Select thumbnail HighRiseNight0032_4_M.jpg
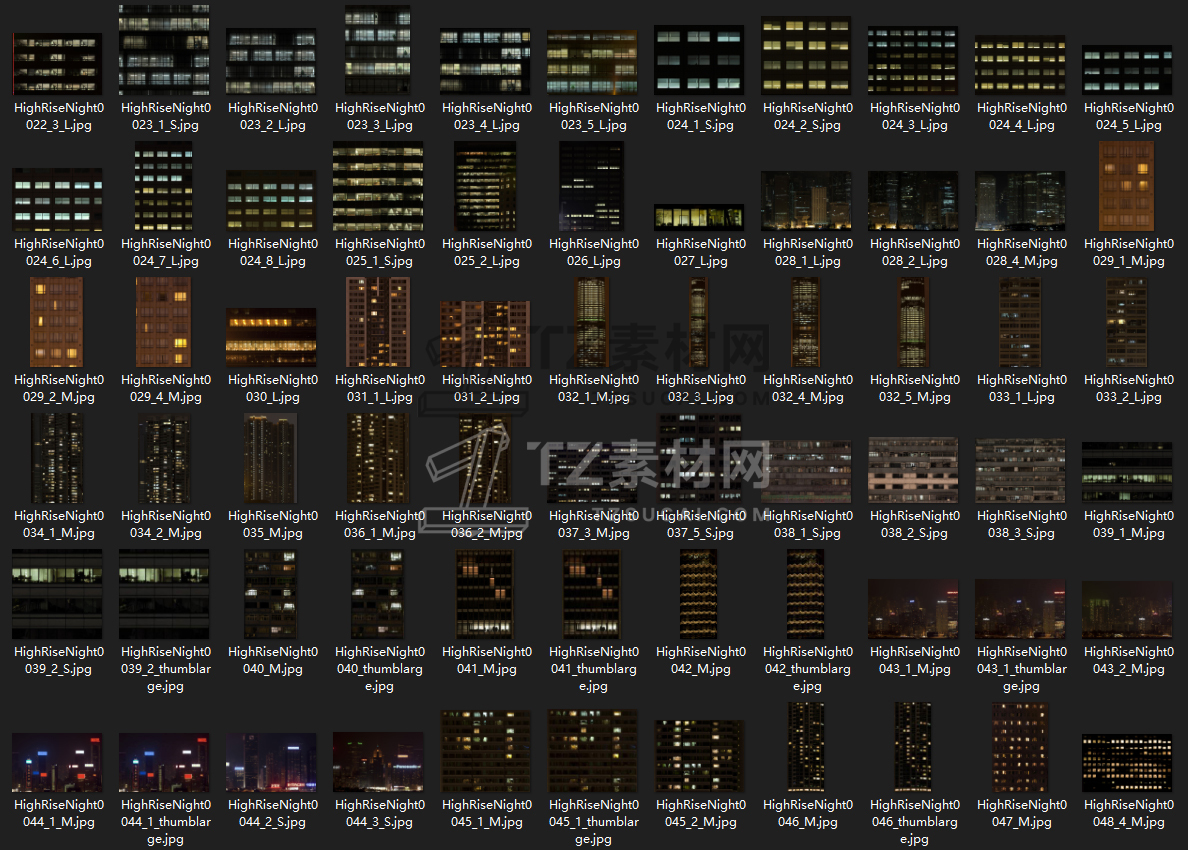Image resolution: width=1188 pixels, height=850 pixels. tap(805, 322)
